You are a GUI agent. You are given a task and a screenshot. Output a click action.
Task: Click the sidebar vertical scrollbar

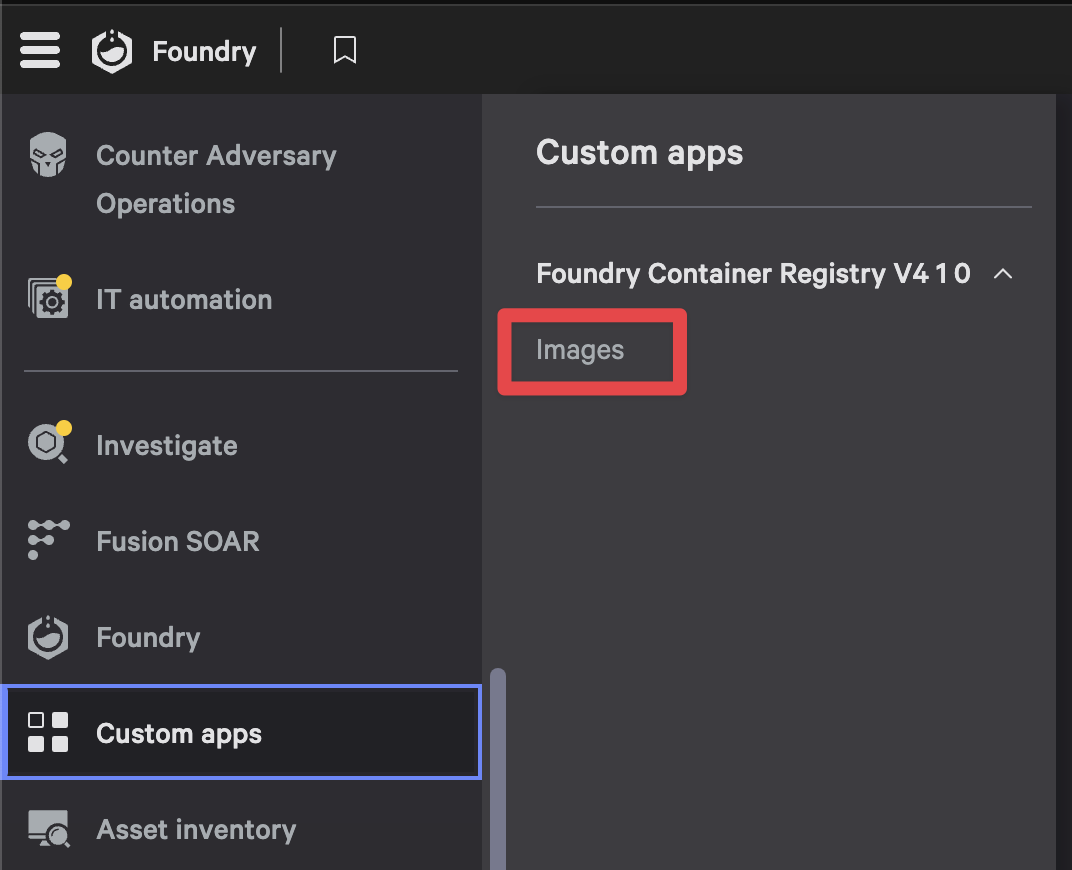point(498,769)
